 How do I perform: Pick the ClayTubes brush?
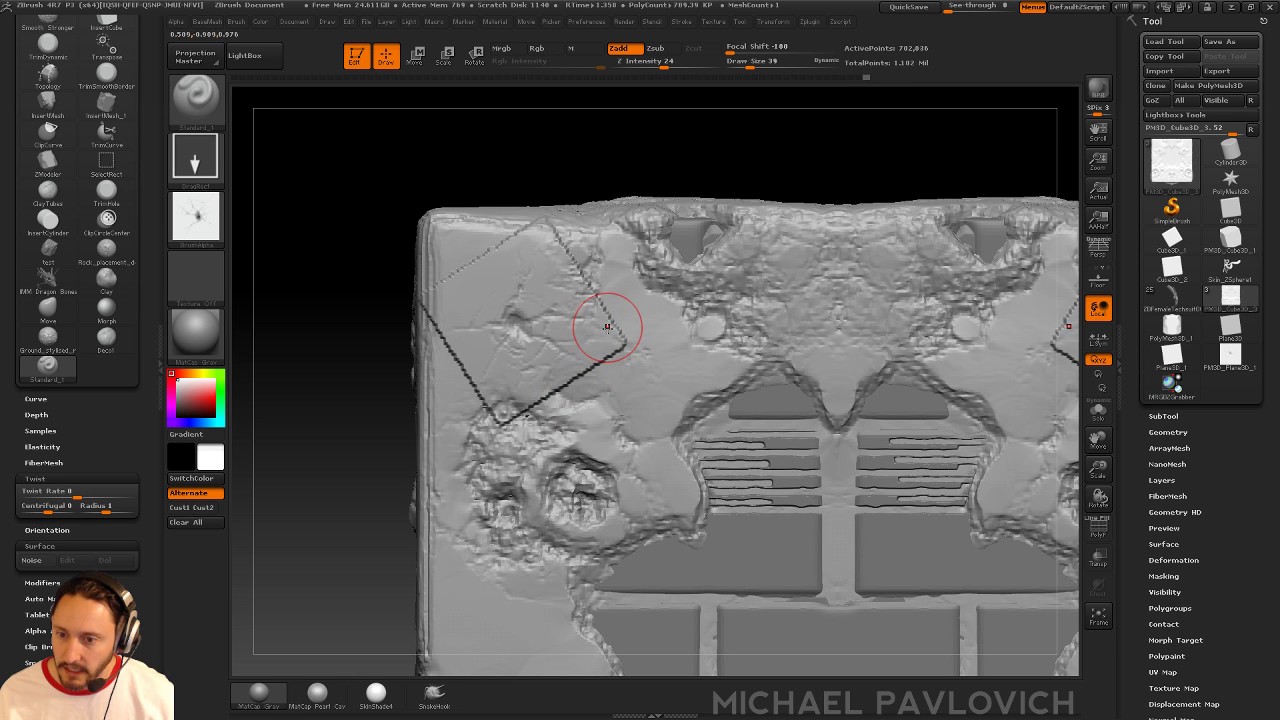pos(47,193)
